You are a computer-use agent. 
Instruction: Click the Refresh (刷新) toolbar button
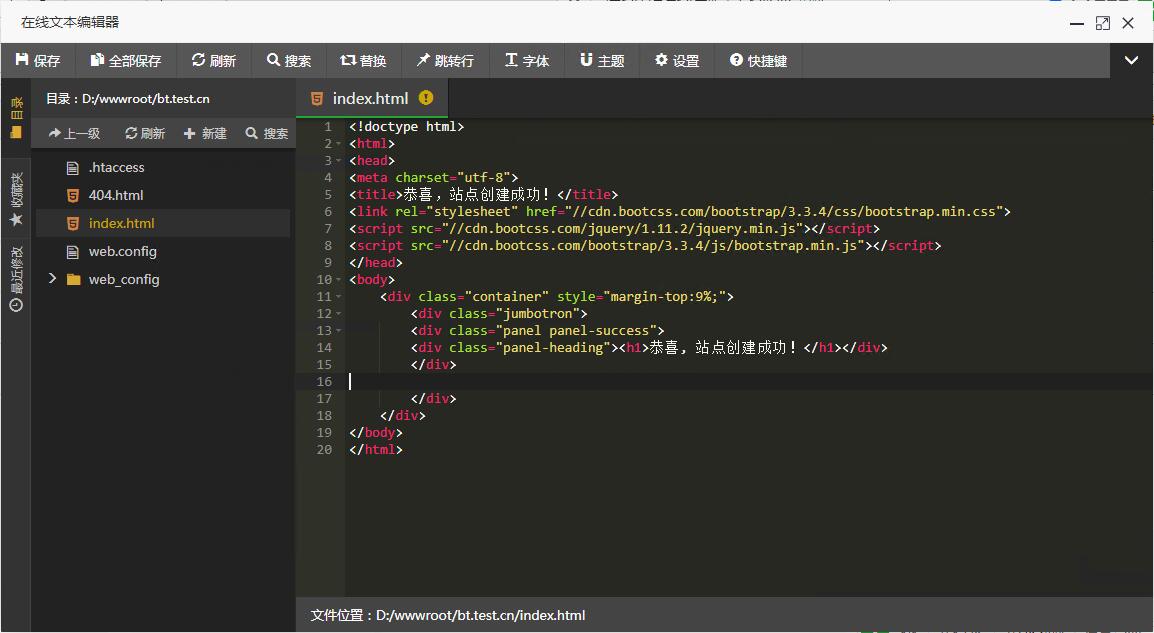tap(214, 61)
